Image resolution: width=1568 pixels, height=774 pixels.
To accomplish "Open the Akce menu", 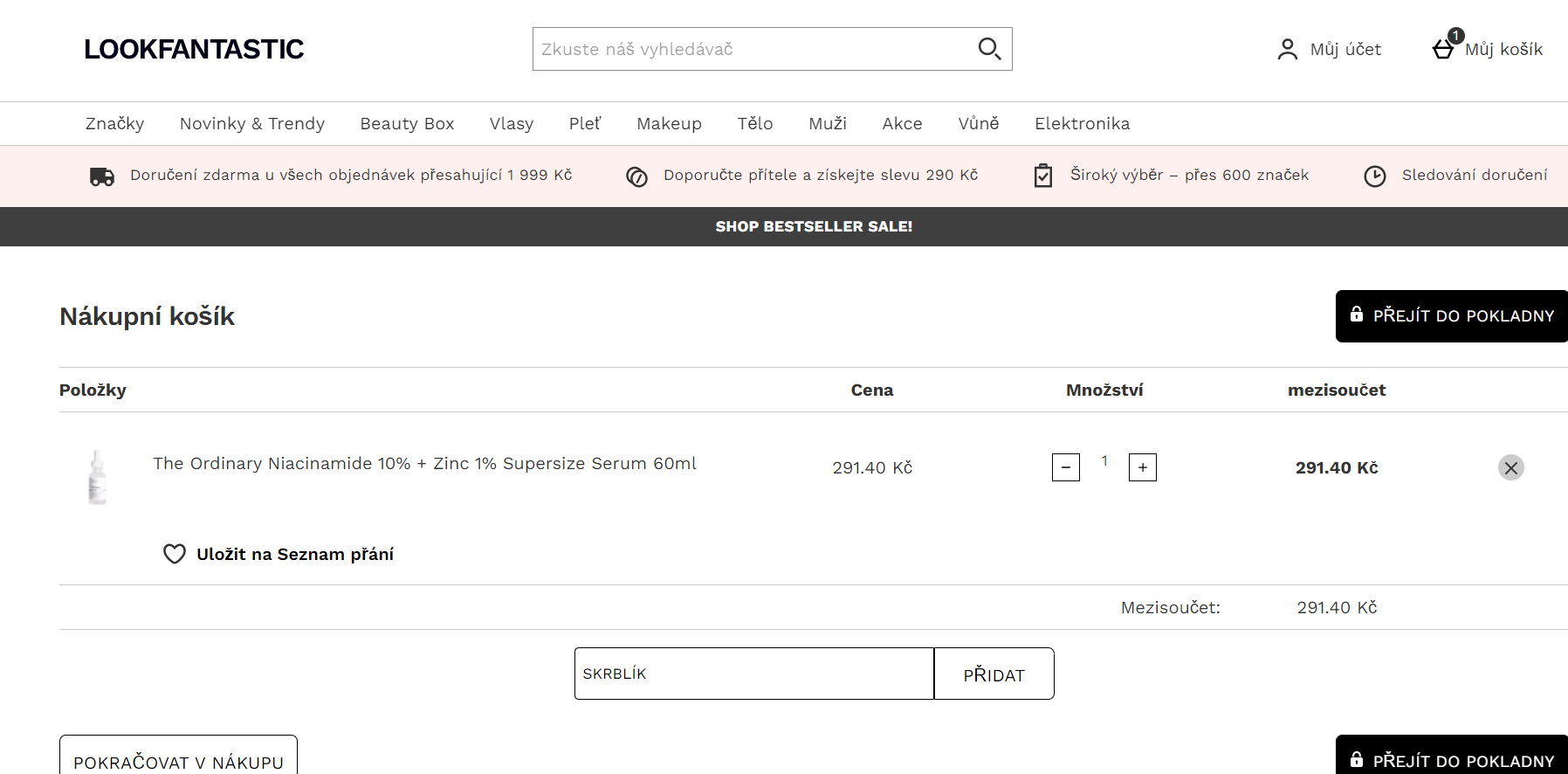I will pyautogui.click(x=902, y=123).
